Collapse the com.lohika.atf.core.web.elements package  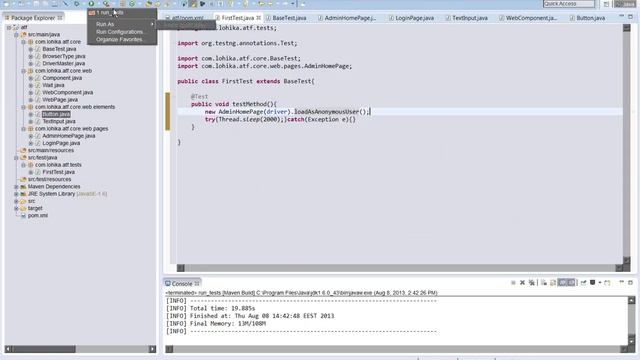[x=24, y=107]
